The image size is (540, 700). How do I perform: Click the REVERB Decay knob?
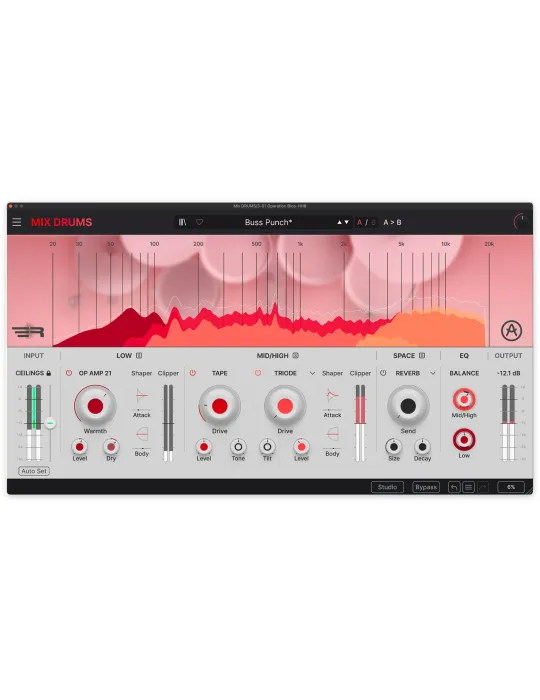click(x=422, y=447)
